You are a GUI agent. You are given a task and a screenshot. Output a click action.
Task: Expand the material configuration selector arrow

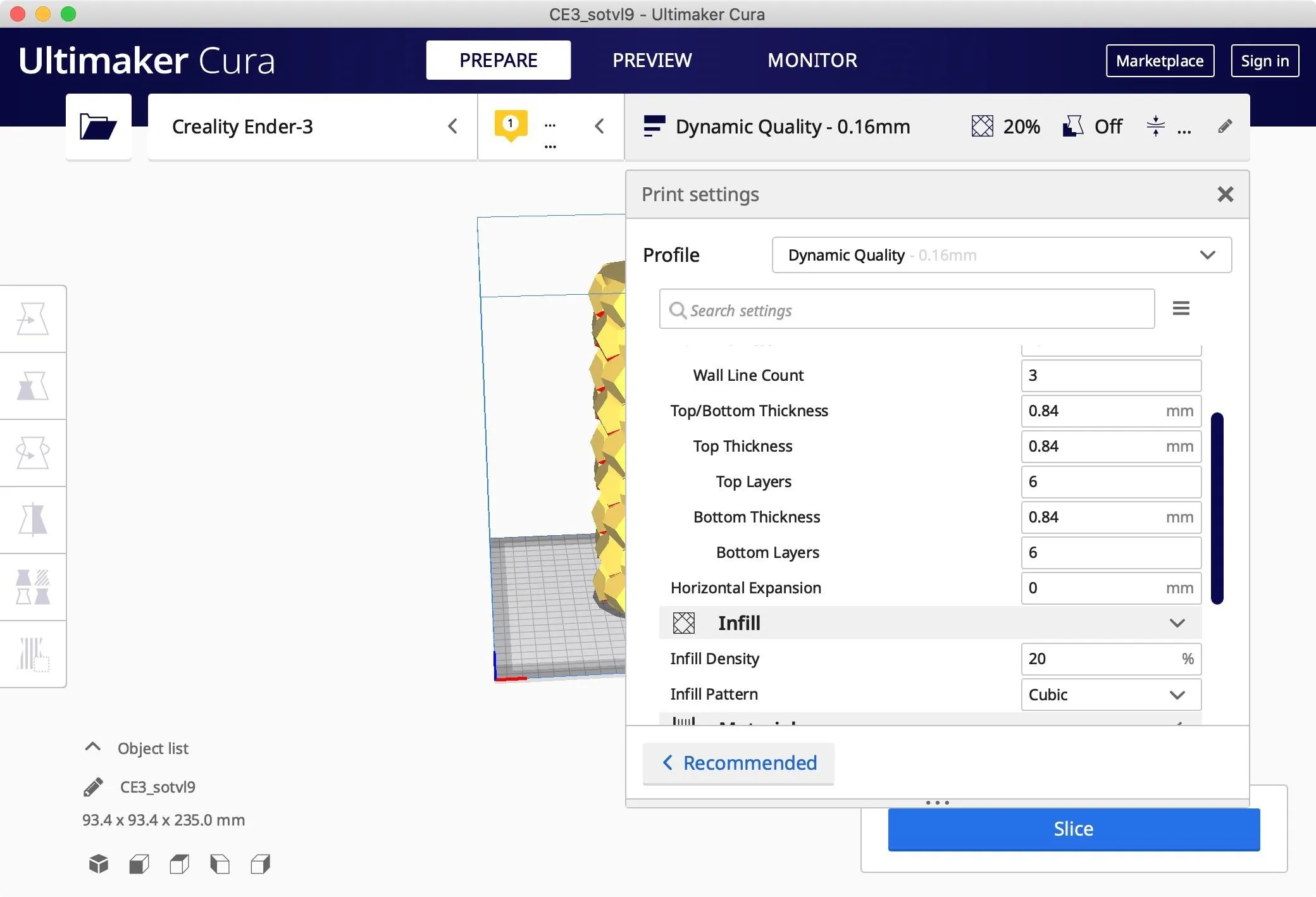click(x=599, y=127)
